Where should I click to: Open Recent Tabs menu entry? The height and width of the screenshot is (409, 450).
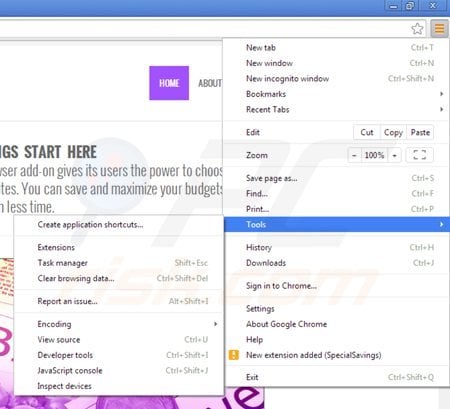click(337, 109)
